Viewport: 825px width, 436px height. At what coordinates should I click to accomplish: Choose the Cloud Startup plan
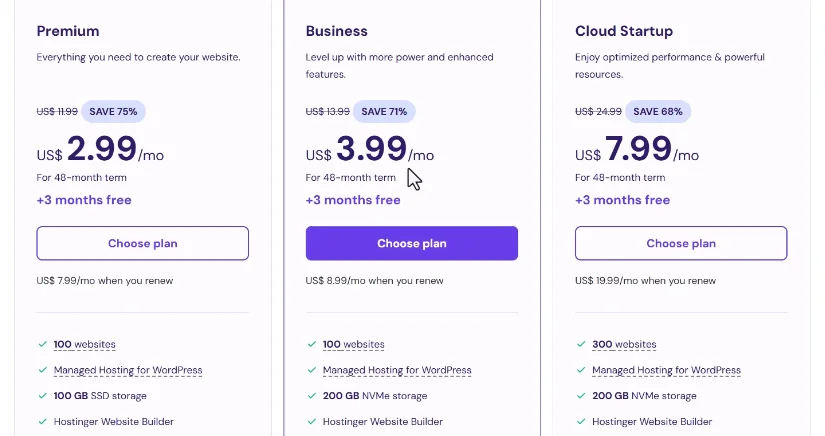tap(680, 243)
